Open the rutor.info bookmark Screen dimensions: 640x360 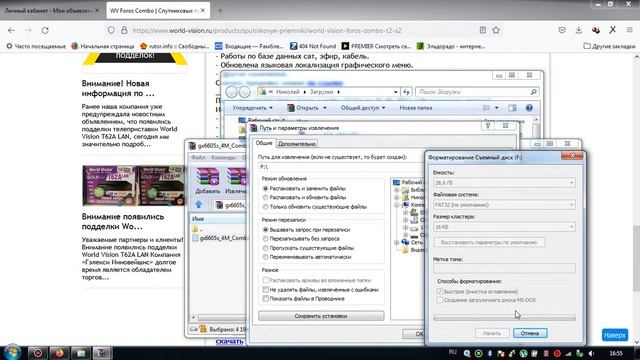pos(174,46)
